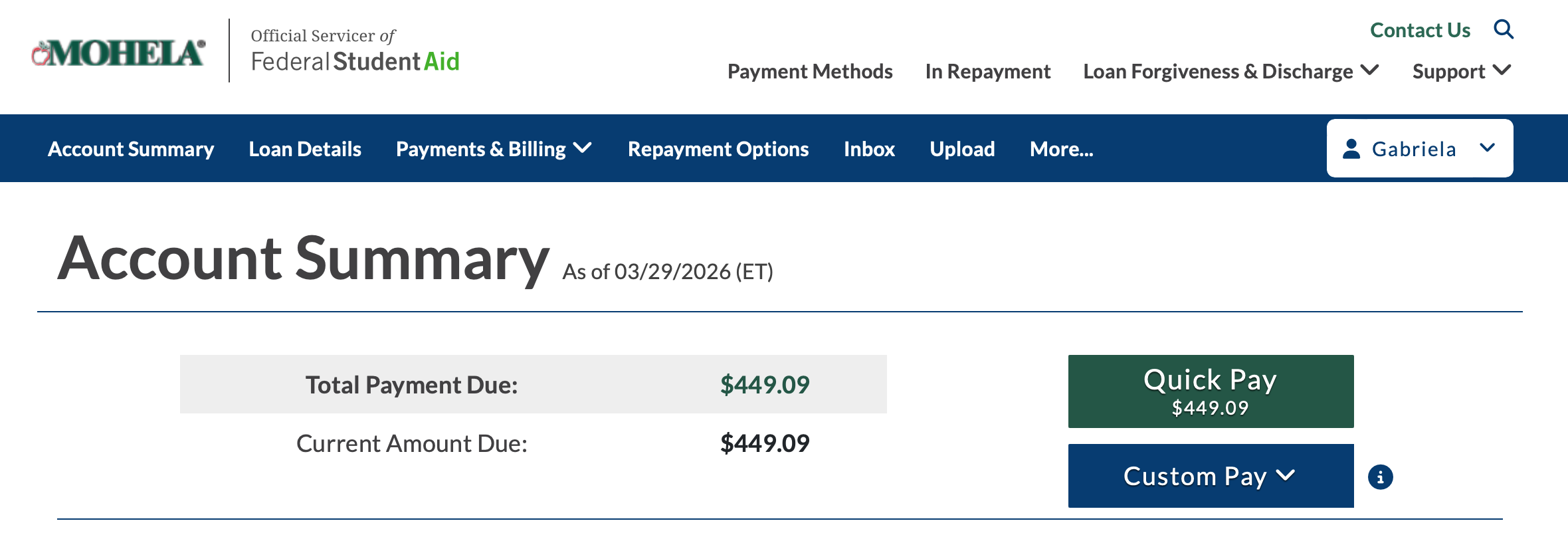This screenshot has width=1568, height=541.
Task: Expand the Support menu
Action: pos(1461,71)
